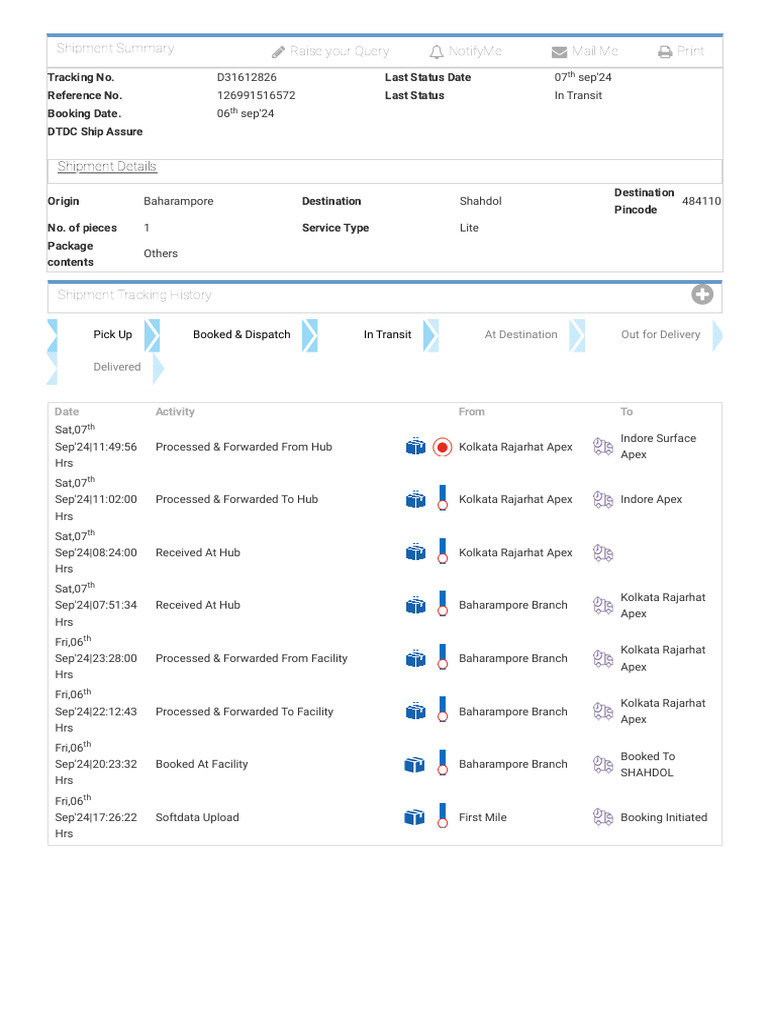Click service type value Lite
Viewport: 768px width, 1024px height.
469,228
